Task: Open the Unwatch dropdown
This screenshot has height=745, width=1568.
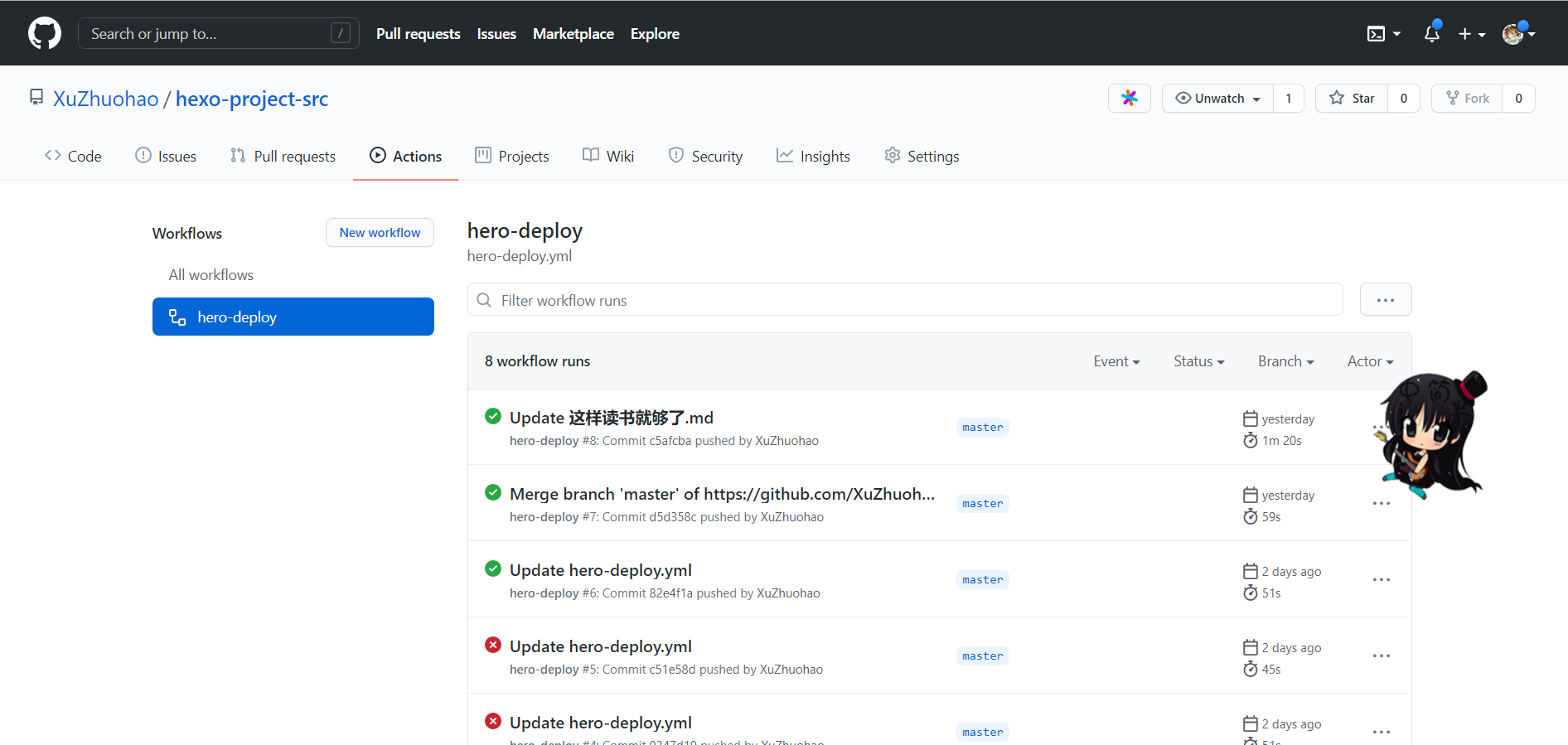Action: (1218, 98)
